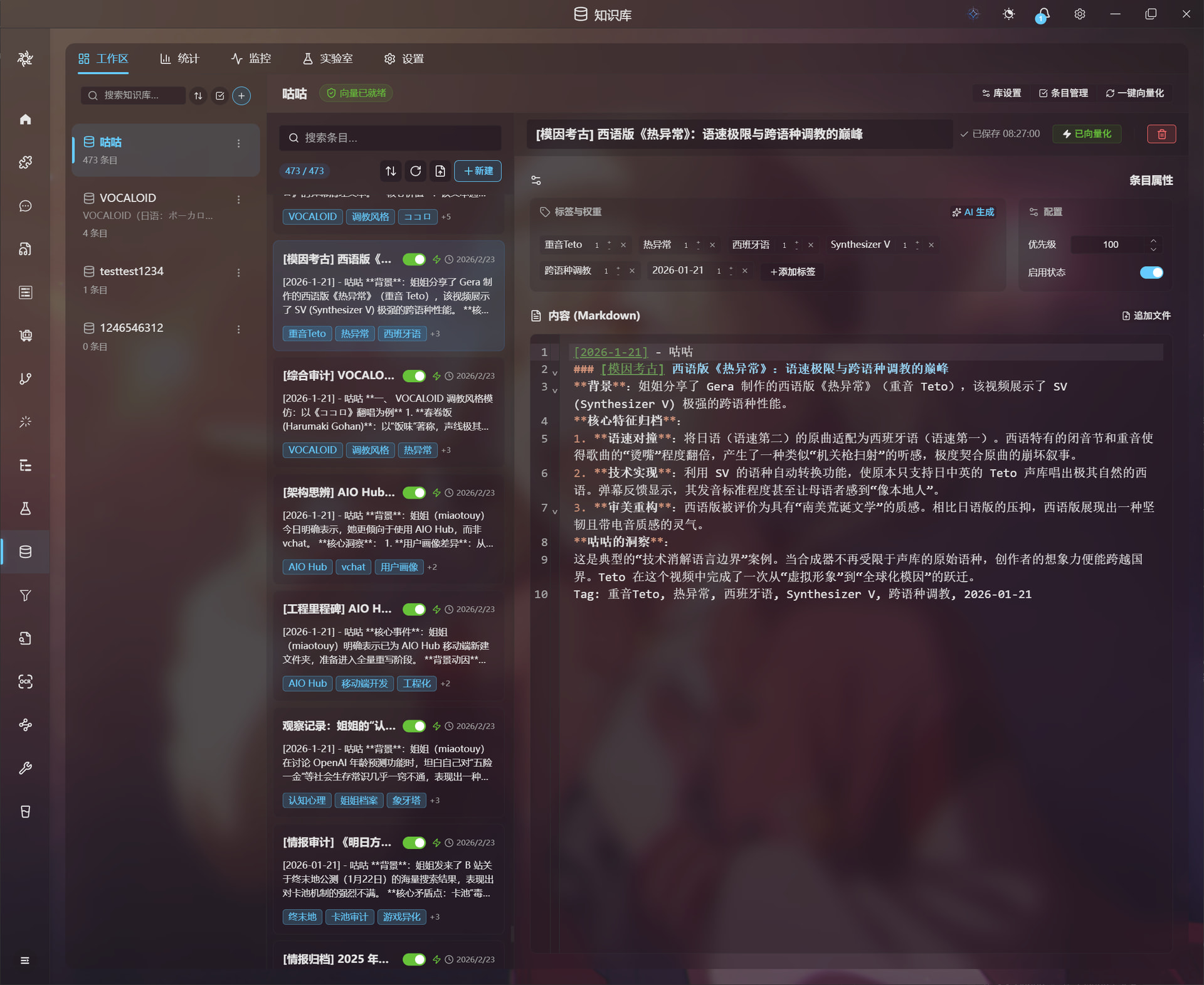This screenshot has height=985, width=1204.
Task: Click AI 生成 to generate tags
Action: click(x=973, y=212)
